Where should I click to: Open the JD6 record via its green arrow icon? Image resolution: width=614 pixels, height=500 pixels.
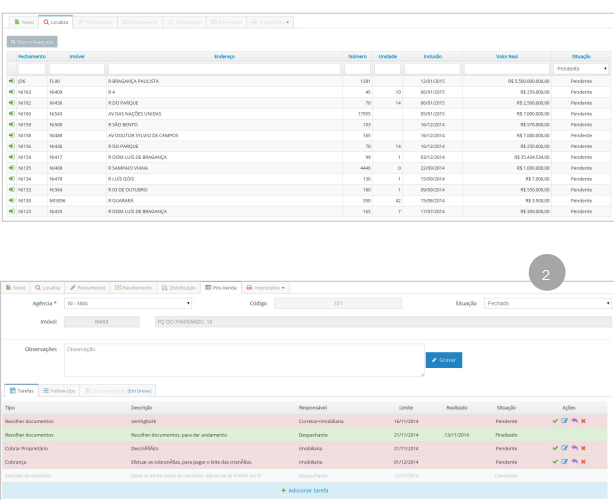point(11,81)
